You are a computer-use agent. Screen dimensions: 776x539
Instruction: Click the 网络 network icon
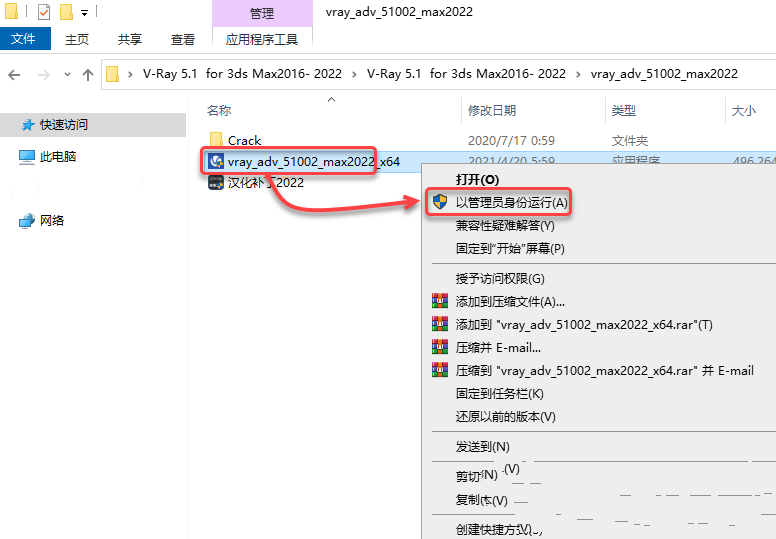point(27,221)
